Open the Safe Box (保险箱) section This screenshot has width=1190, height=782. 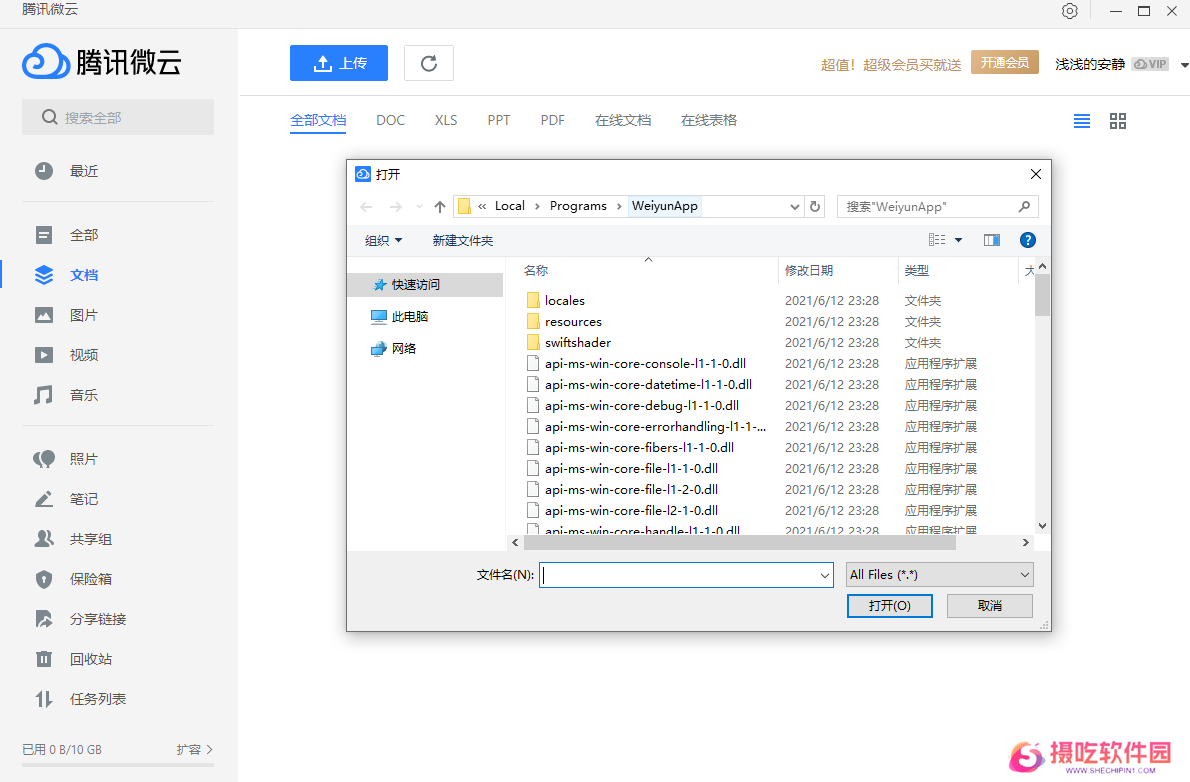(90, 579)
